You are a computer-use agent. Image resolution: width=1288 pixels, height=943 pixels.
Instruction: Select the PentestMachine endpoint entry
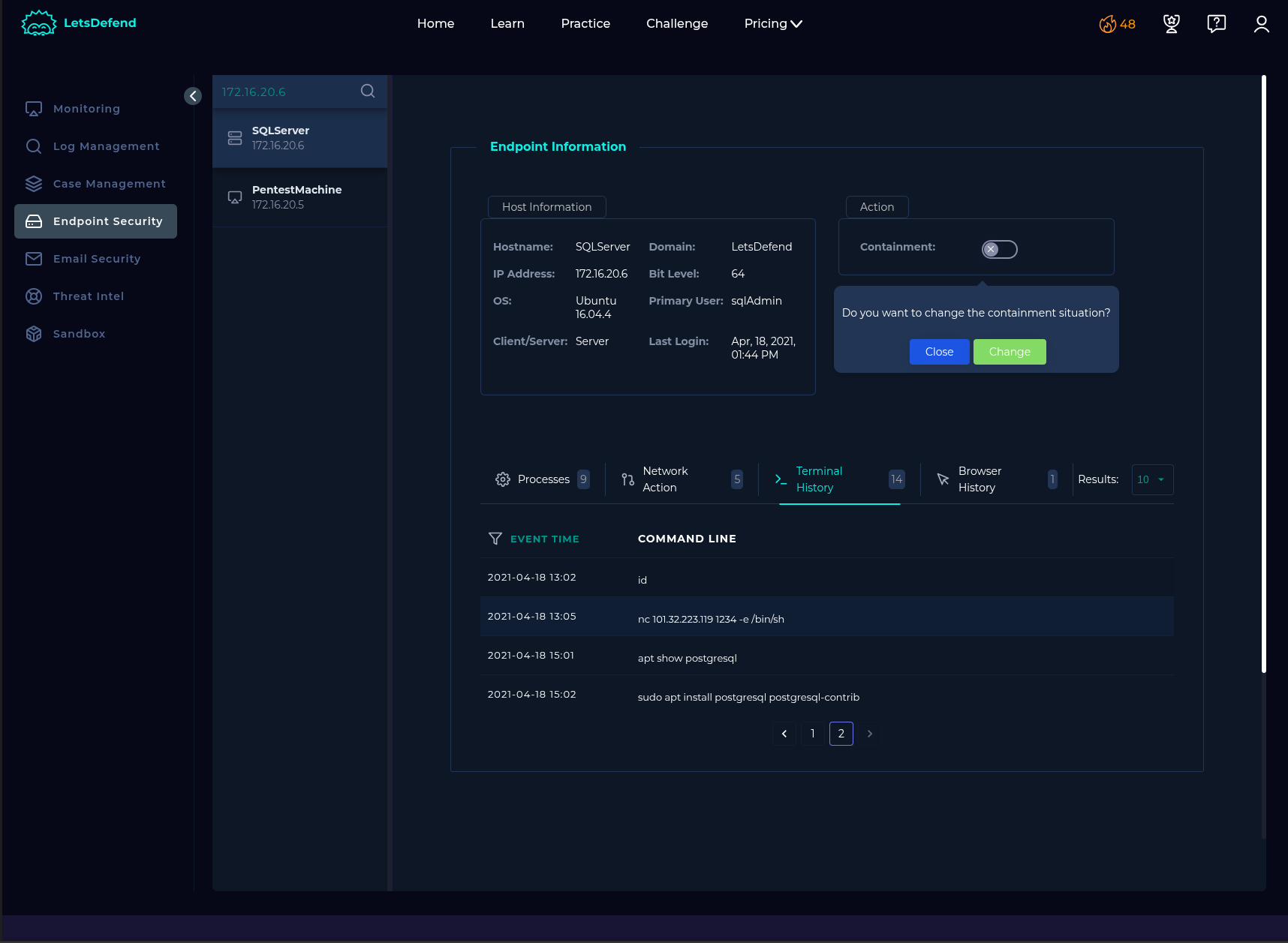coord(299,197)
